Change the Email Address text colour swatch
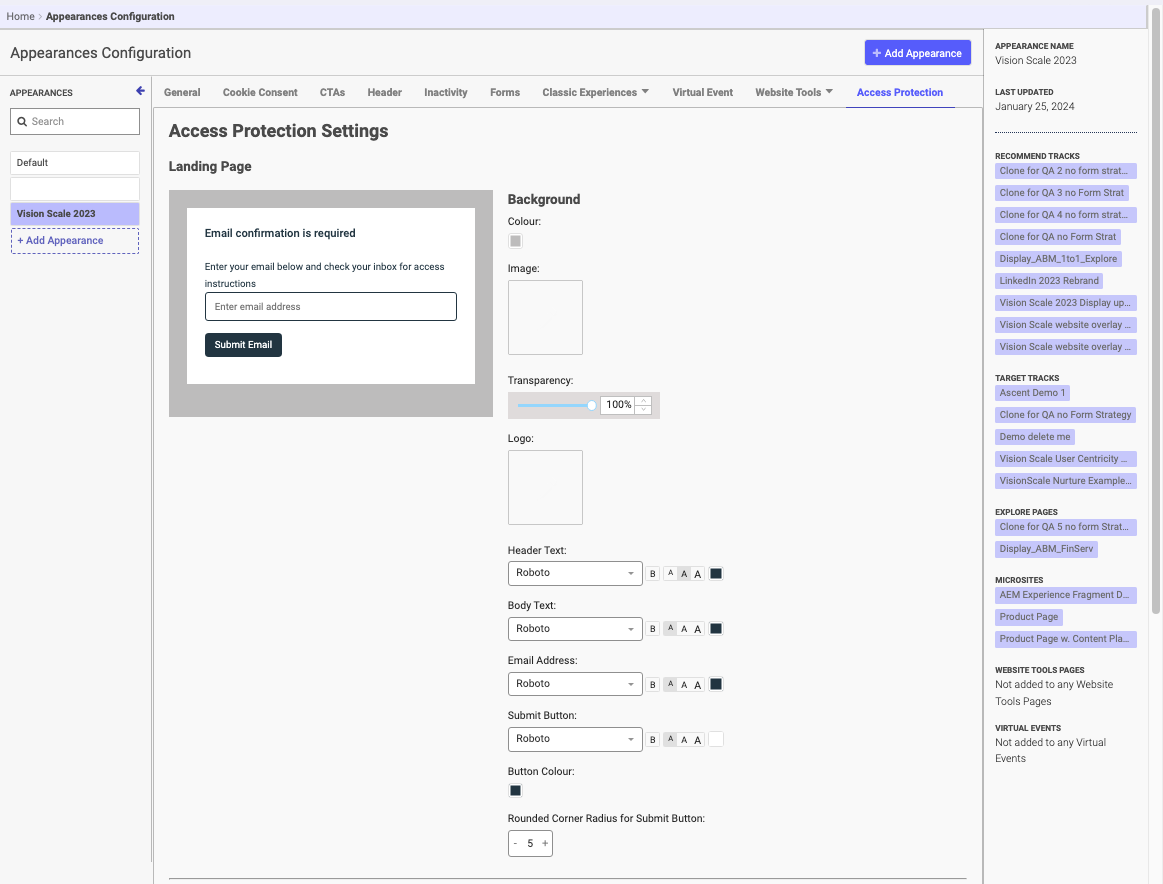1163x884 pixels. point(716,685)
